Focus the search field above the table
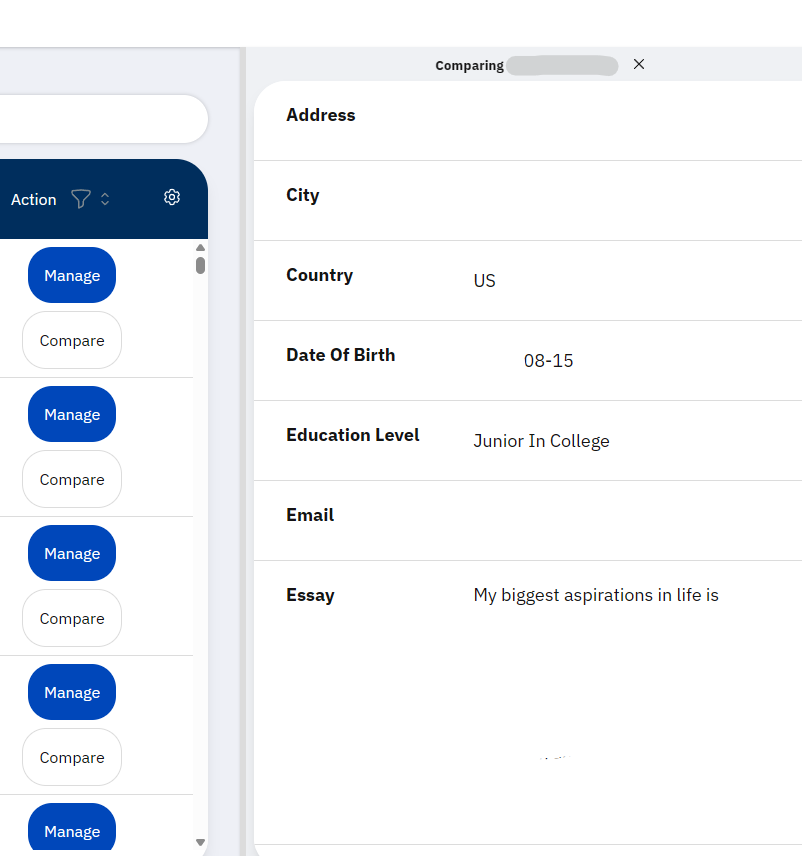This screenshot has height=856, width=802. tap(100, 120)
